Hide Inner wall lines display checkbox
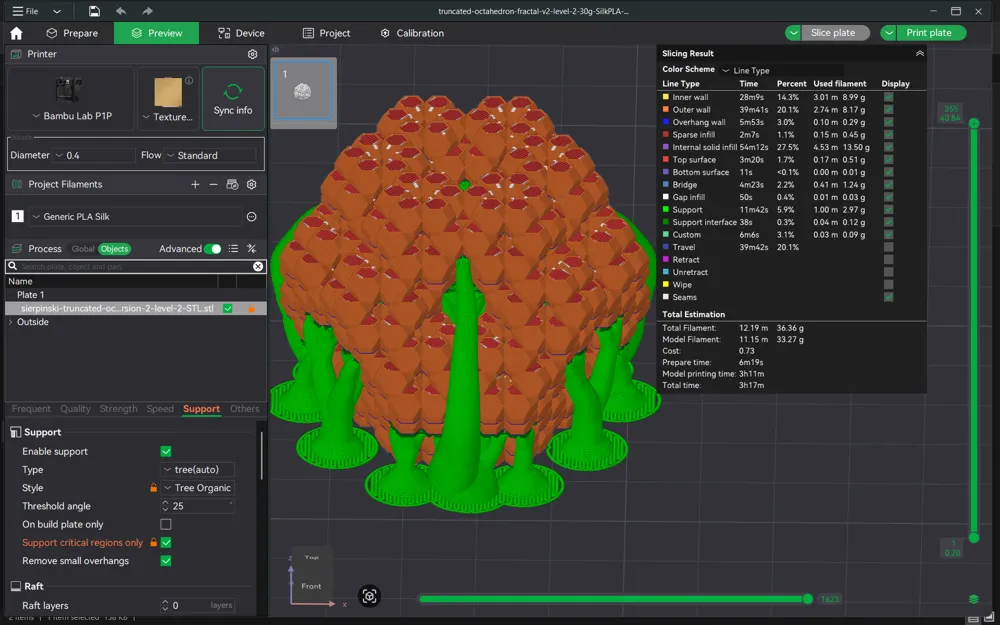This screenshot has width=1000, height=625. [x=888, y=97]
